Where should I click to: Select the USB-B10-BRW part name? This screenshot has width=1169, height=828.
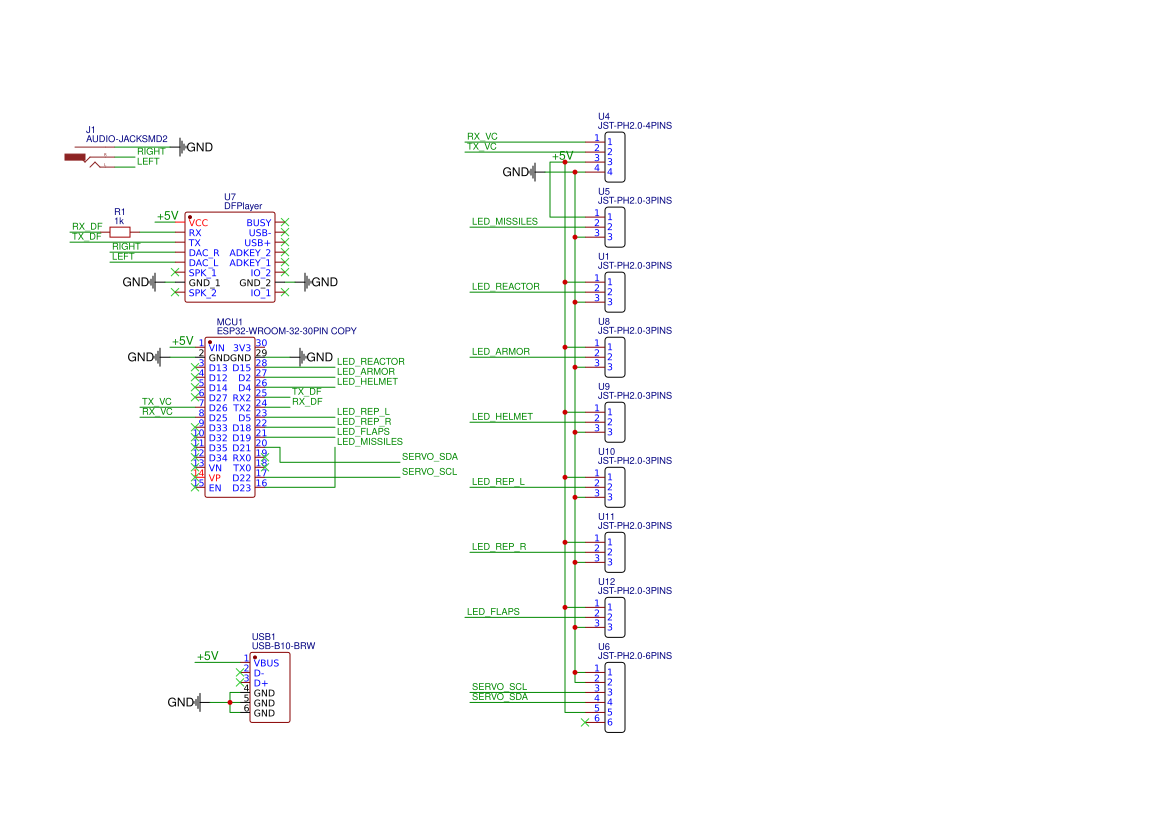pyautogui.click(x=283, y=646)
